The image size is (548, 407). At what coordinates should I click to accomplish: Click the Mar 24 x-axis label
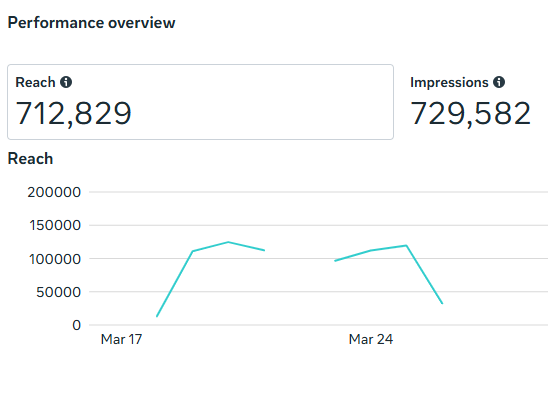[371, 339]
